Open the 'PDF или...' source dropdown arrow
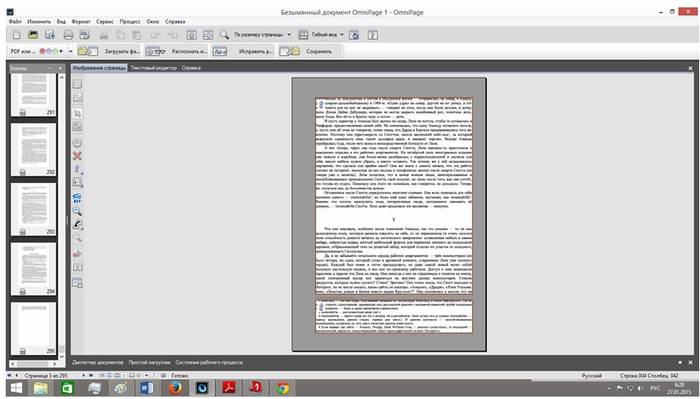Image resolution: width=700 pixels, height=399 pixels. (71, 51)
